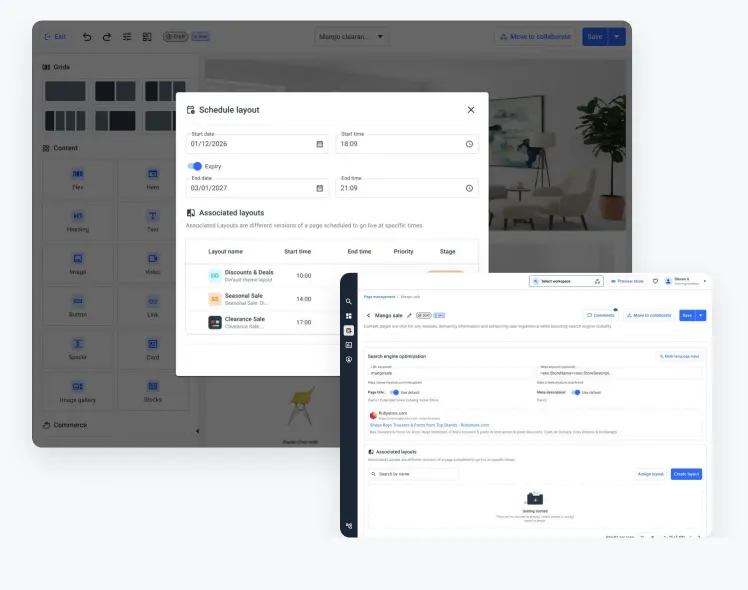Open the layout view icon beside settings
Image resolution: width=748 pixels, height=590 pixels.
point(147,37)
